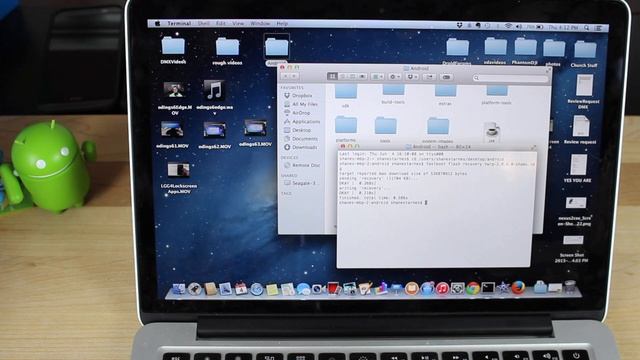Open Finder from the Dock
640x360 pixels.
click(179, 289)
